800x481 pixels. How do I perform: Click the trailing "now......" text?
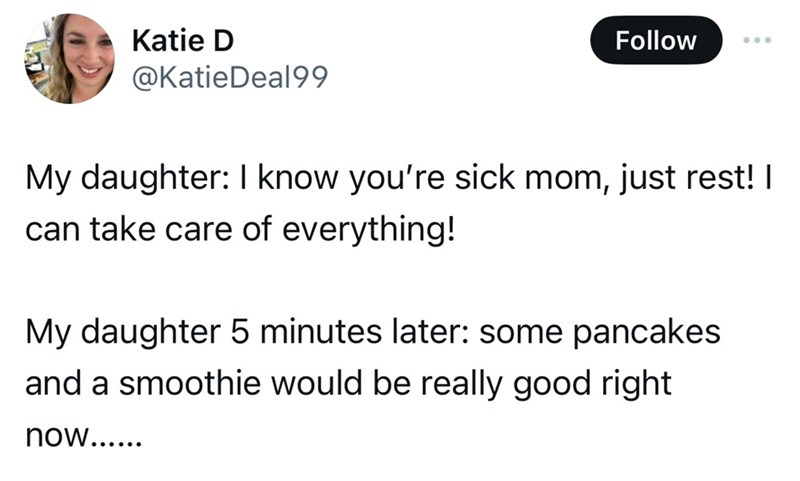point(84,433)
